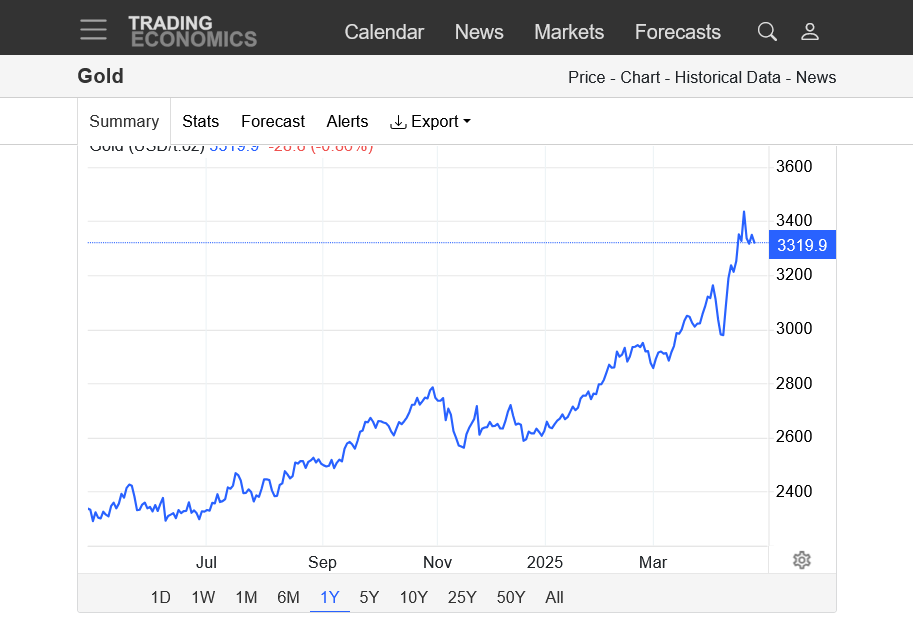Go to the News menu item

(479, 32)
